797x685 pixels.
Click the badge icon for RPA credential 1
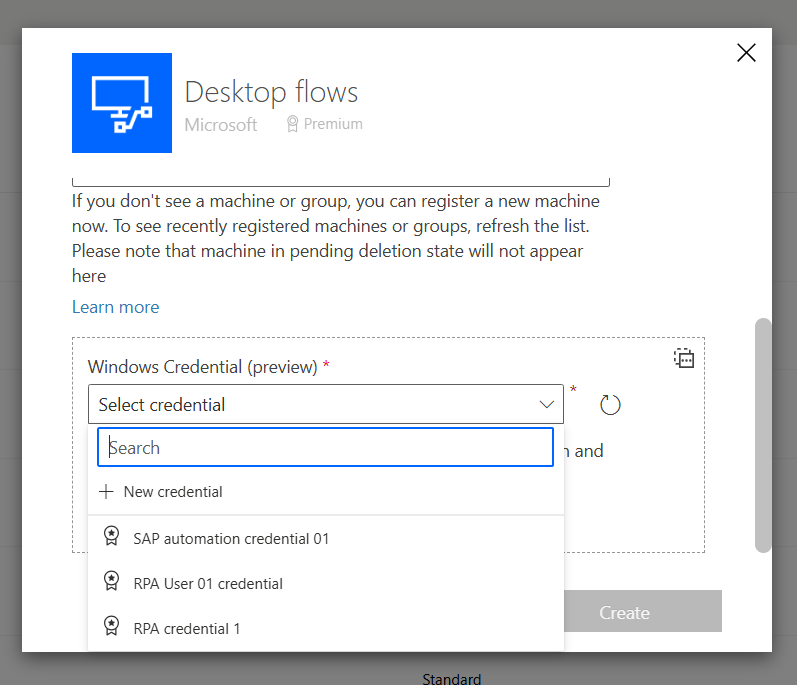coord(111,626)
